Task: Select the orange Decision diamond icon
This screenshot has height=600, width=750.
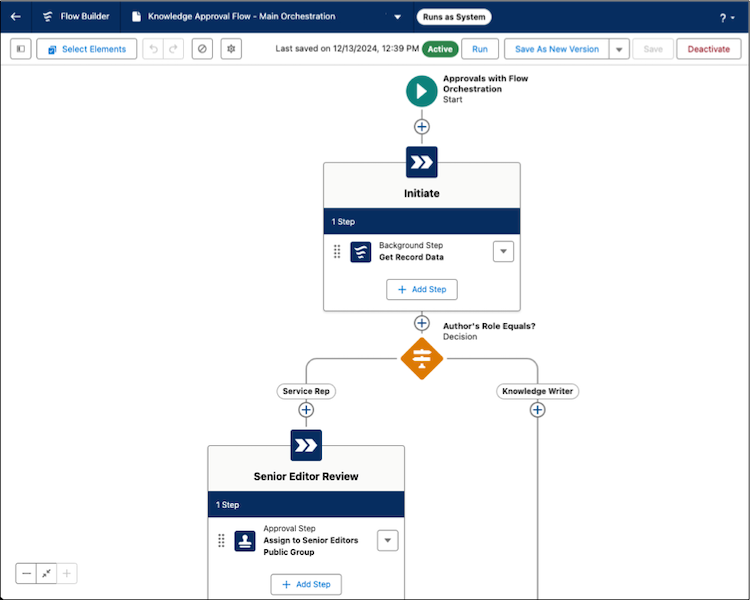Action: [x=421, y=357]
